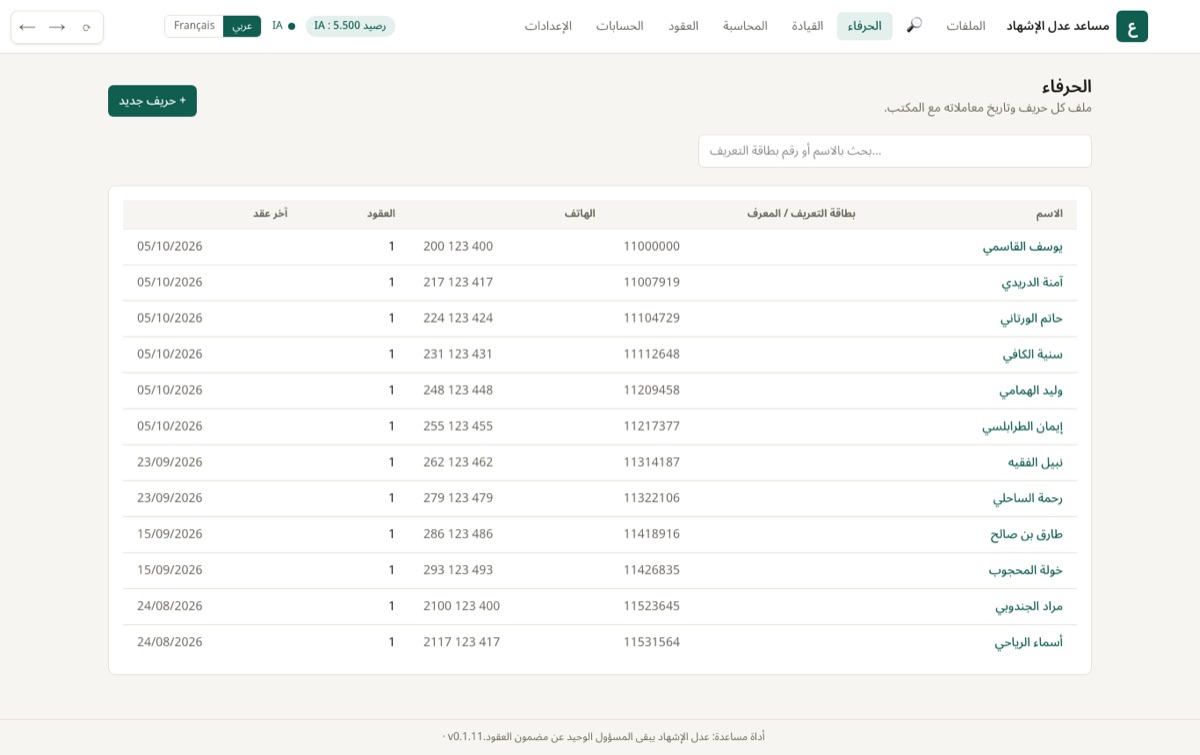Switch language to عربي

pyautogui.click(x=242, y=26)
